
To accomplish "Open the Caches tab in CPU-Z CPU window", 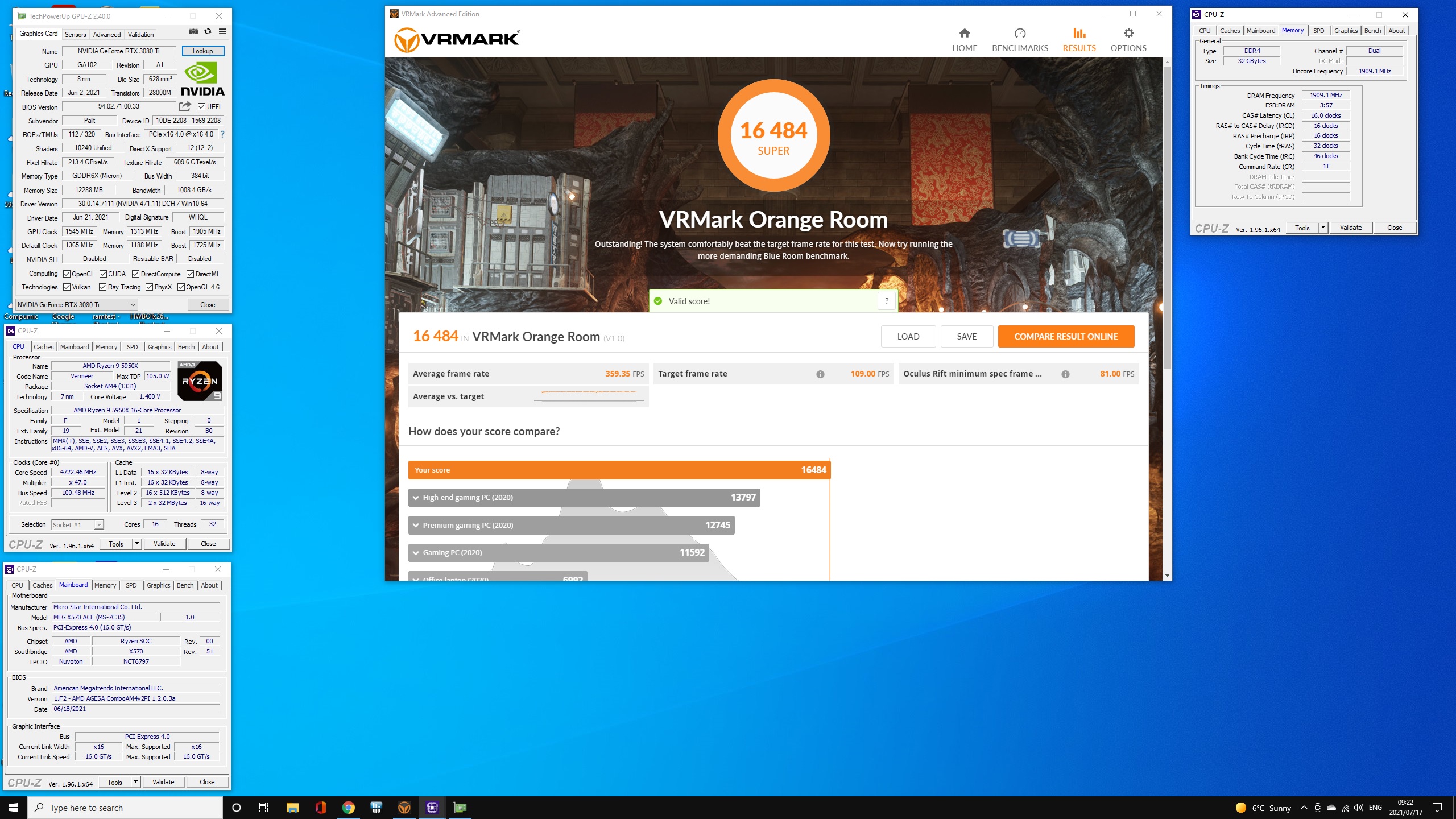I will 43,347.
